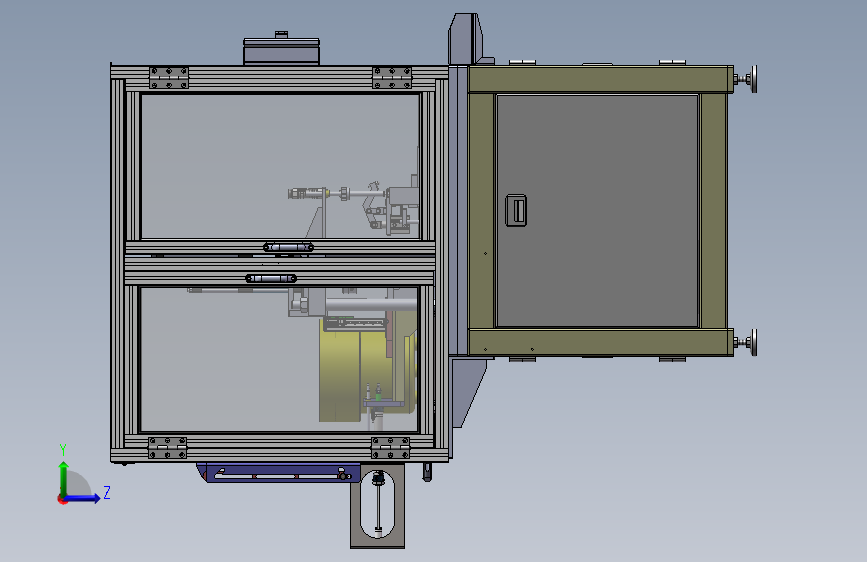This screenshot has height=562, width=867.
Task: Select the shaft assembly visible in the upper window
Action: 337,194
